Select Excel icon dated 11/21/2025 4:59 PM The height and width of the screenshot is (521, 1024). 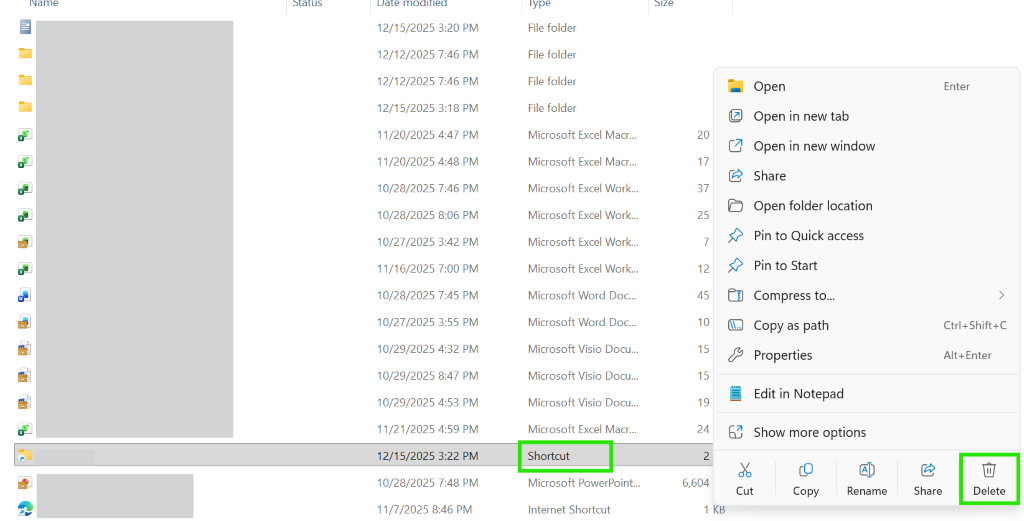(x=25, y=430)
